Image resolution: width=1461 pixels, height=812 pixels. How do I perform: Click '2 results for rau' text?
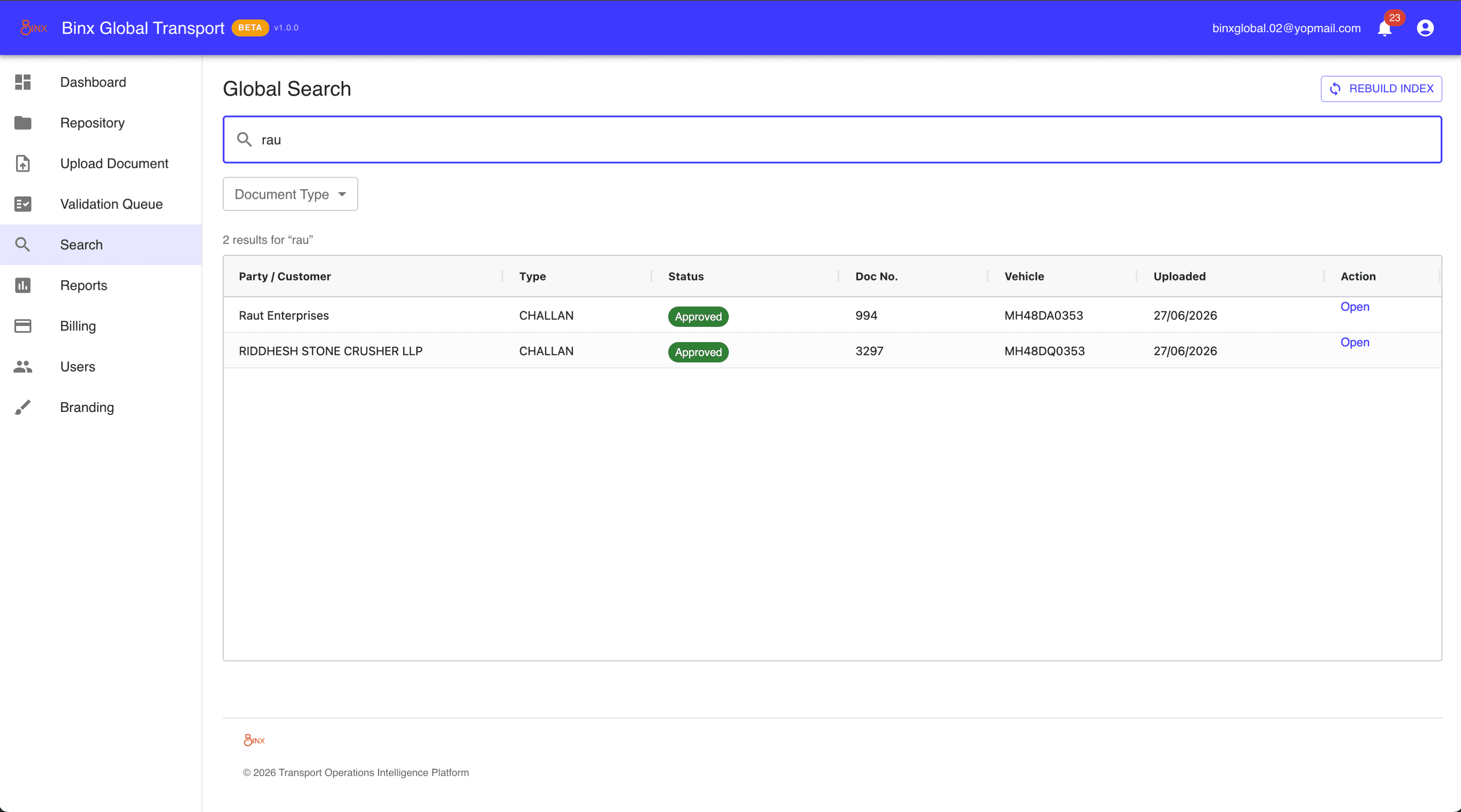click(x=268, y=240)
